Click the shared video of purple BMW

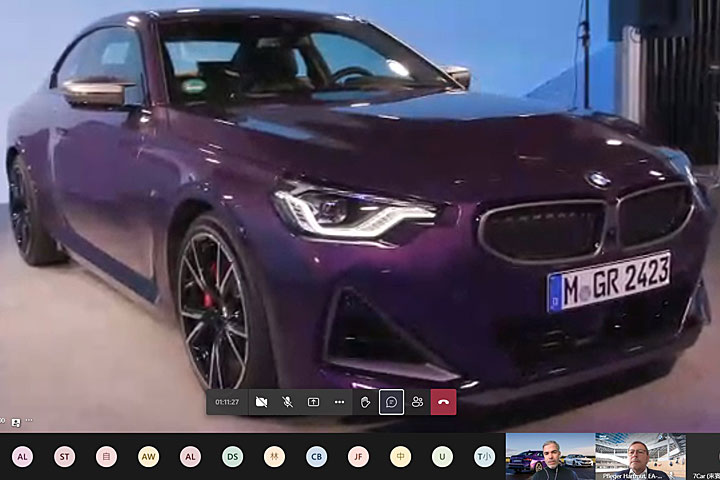tap(360, 216)
